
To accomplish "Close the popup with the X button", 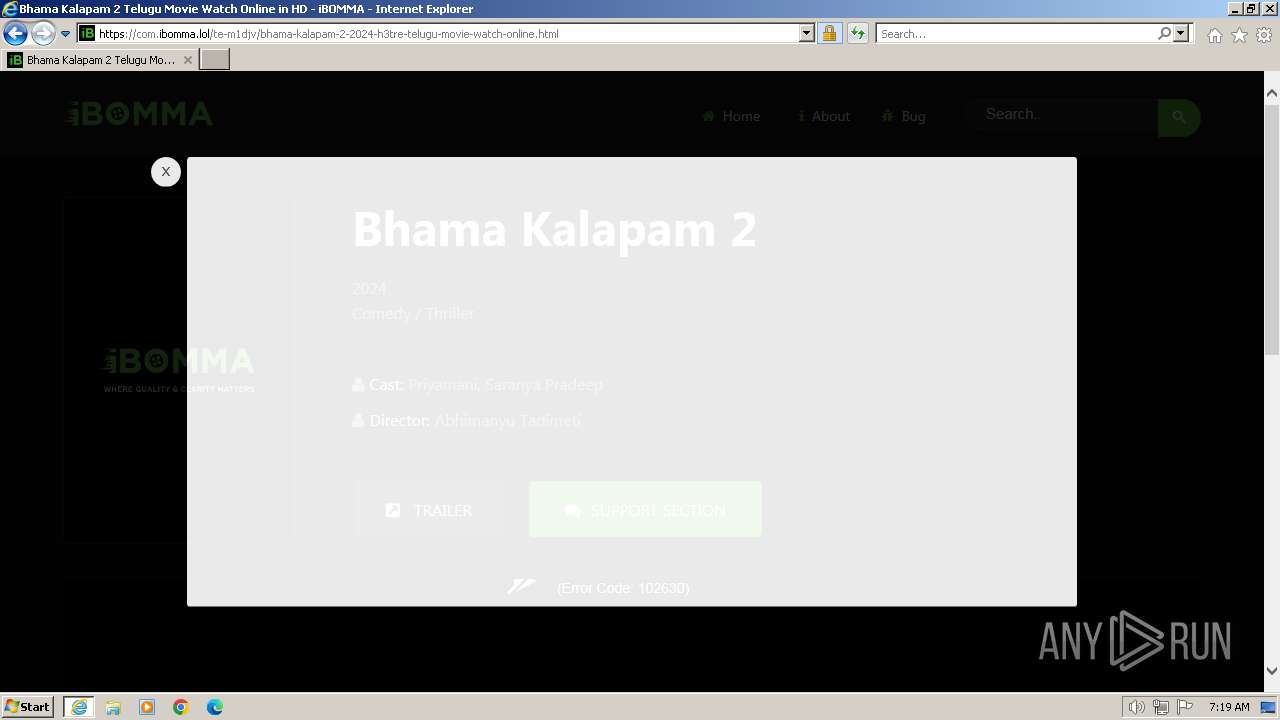I will 166,172.
